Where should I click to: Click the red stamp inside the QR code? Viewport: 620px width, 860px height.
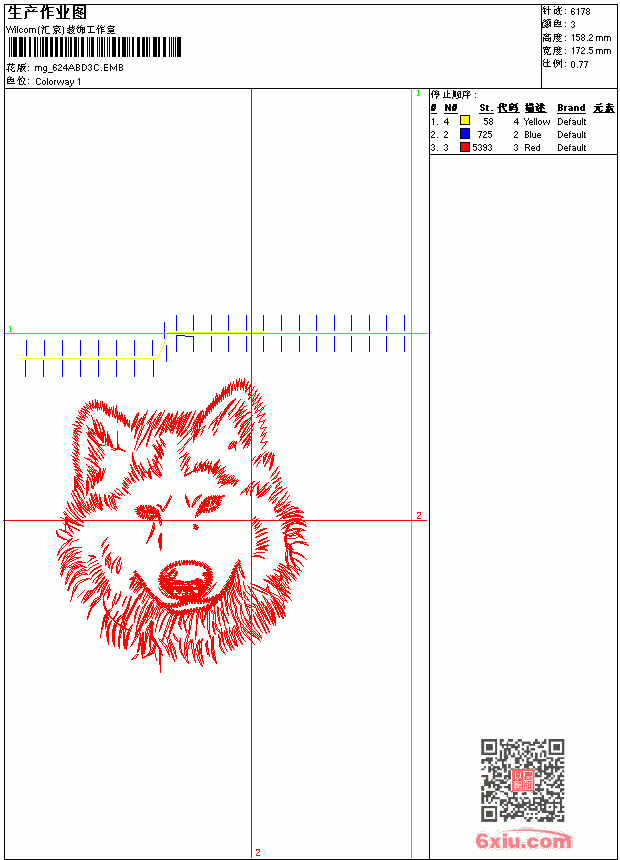pyautogui.click(x=523, y=780)
